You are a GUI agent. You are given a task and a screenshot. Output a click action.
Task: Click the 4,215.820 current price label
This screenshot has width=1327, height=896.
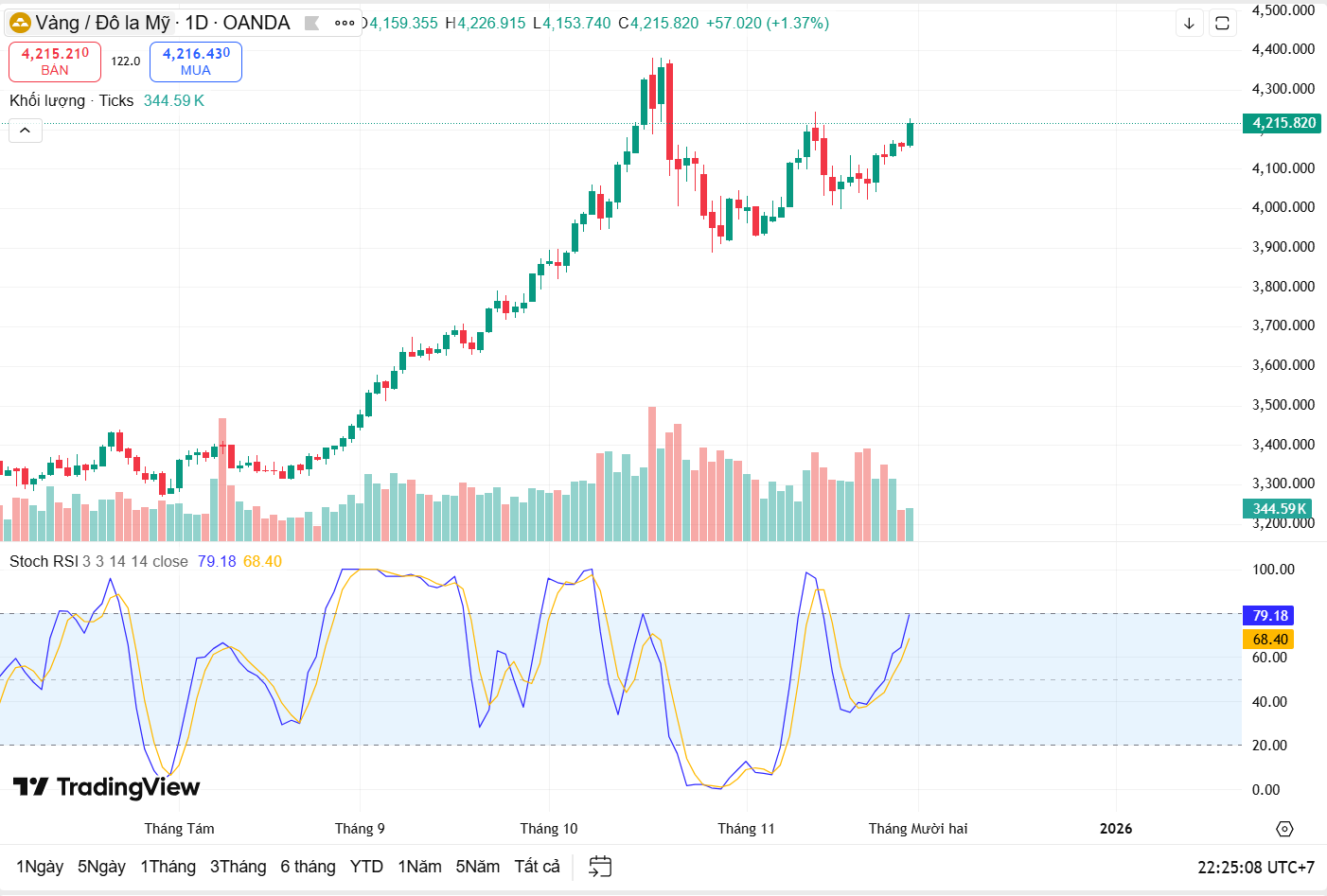[1283, 123]
